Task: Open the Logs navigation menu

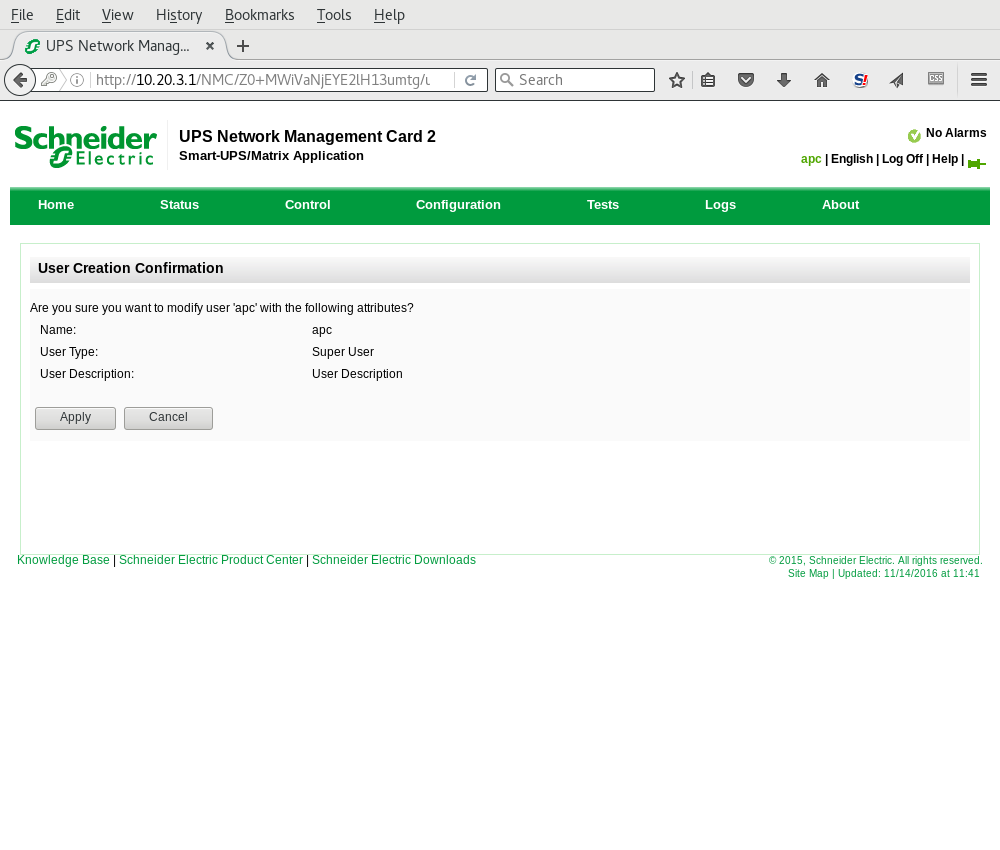Action: point(720,205)
